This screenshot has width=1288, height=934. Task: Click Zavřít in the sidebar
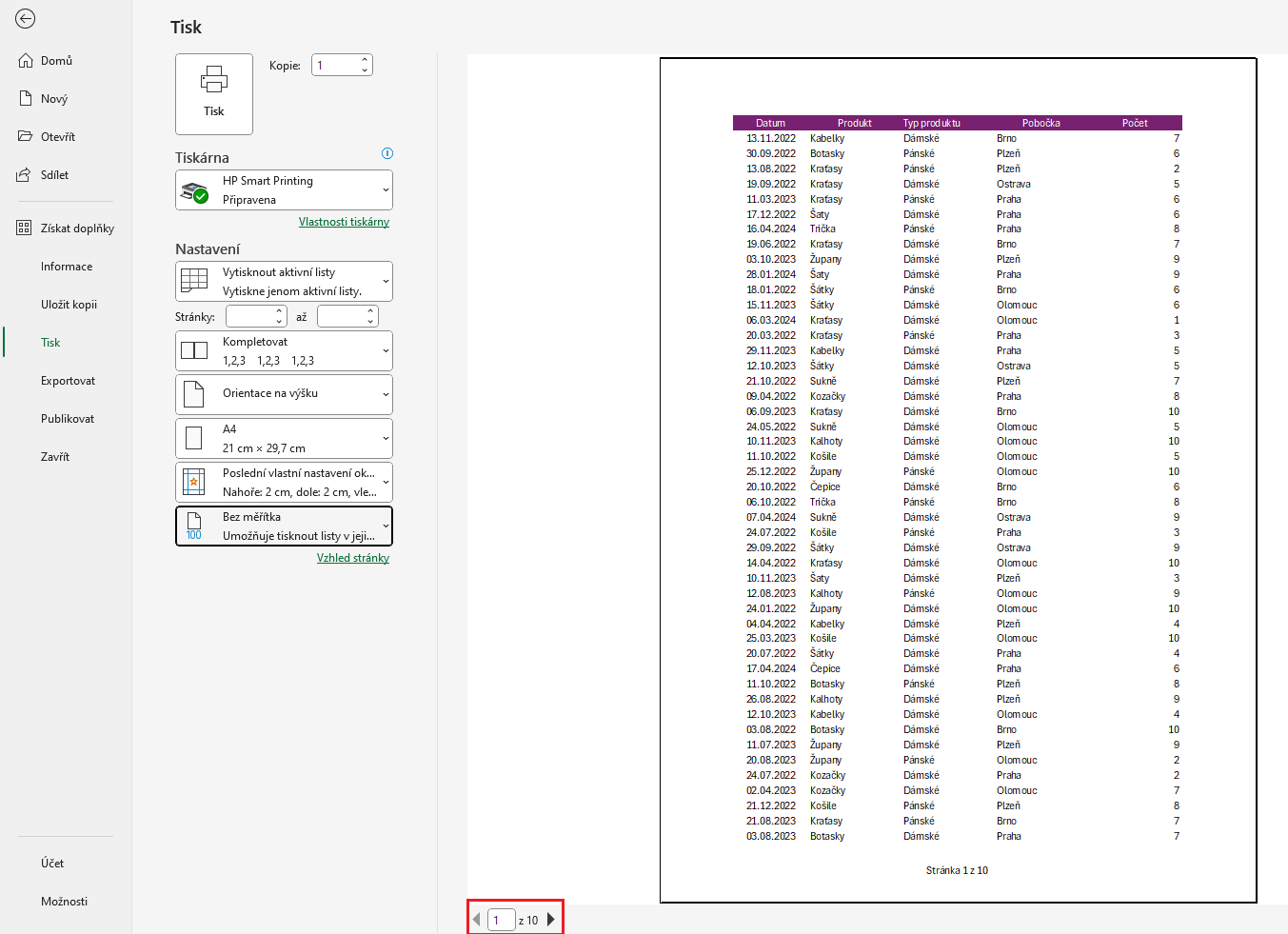point(55,457)
